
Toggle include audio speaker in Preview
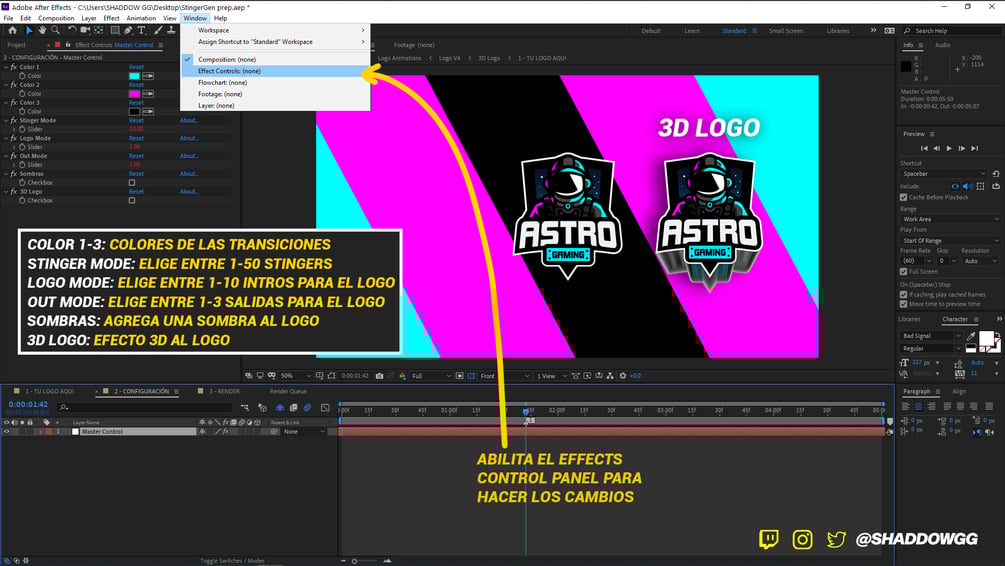point(967,187)
